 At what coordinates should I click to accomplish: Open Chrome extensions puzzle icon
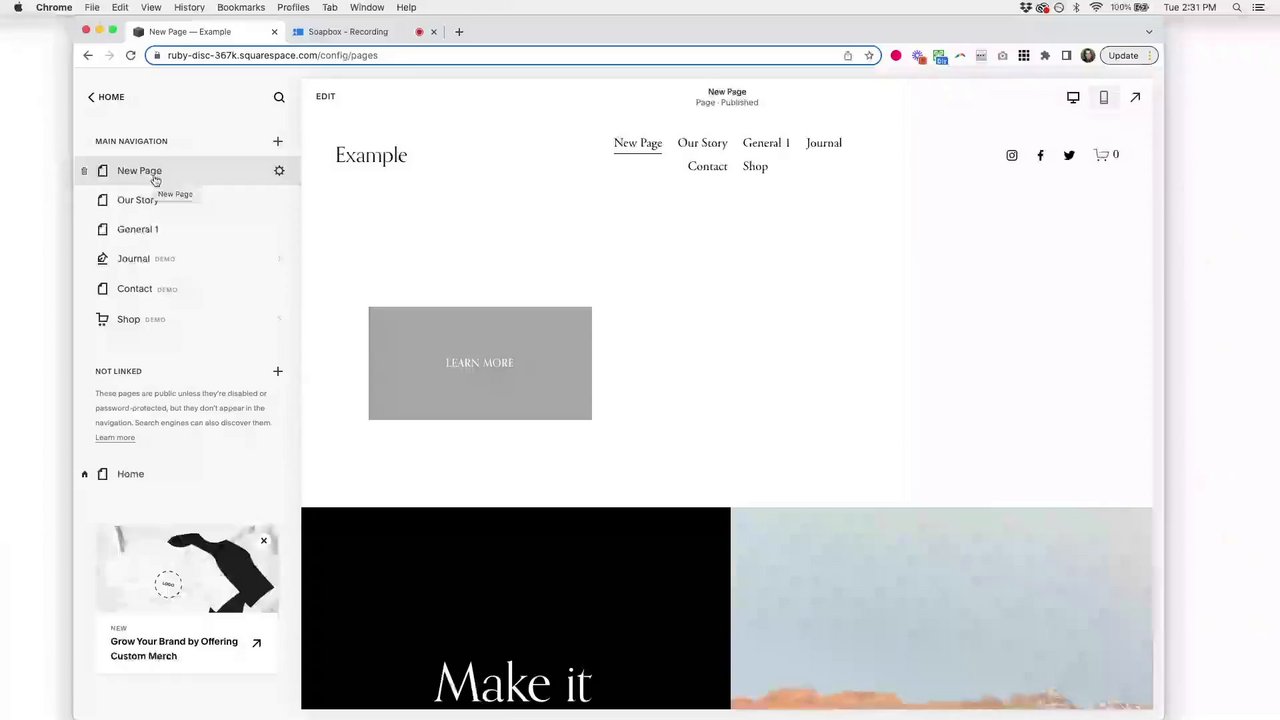tap(1045, 55)
